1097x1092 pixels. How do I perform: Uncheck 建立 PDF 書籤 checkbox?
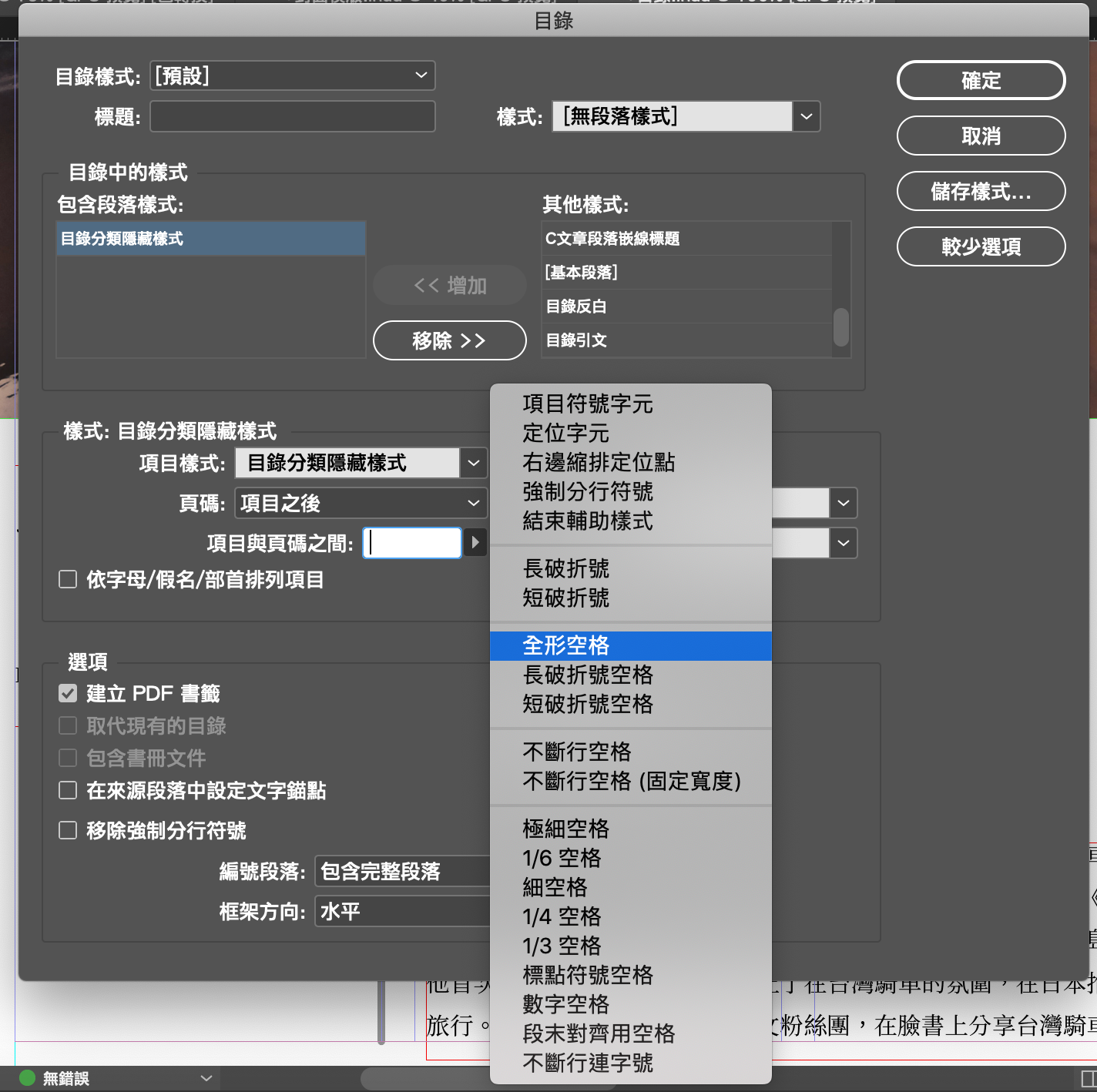pyautogui.click(x=68, y=694)
